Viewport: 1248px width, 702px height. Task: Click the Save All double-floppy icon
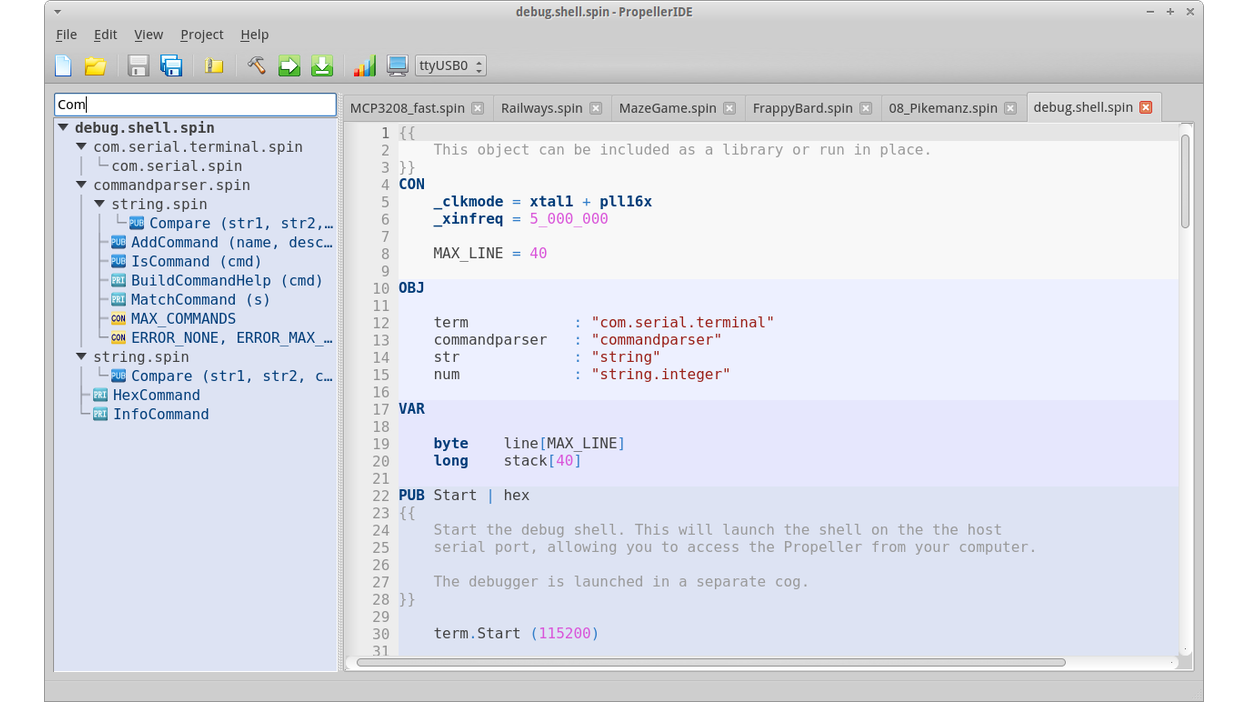click(172, 66)
